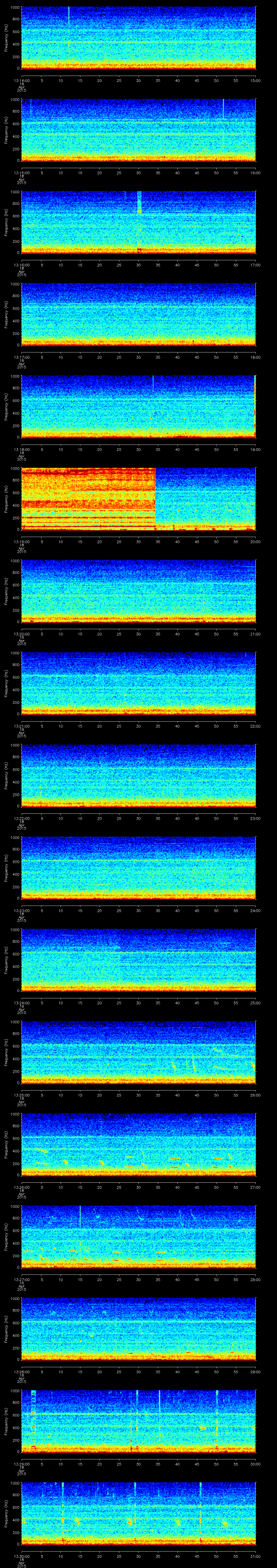
Task: Click the 13:22:00 start time label
Action: tap(21, 818)
